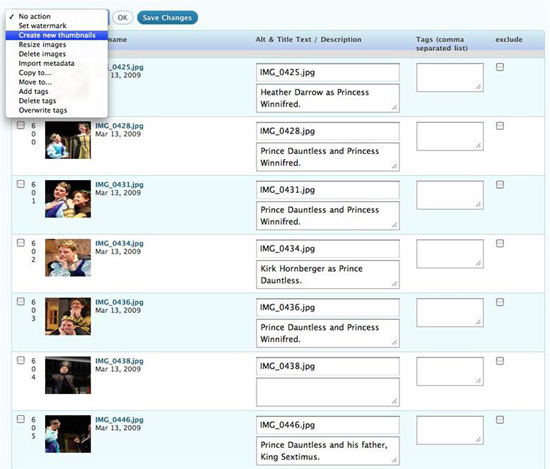Open thumbnail of IMG_0438.jpg

coord(68,375)
